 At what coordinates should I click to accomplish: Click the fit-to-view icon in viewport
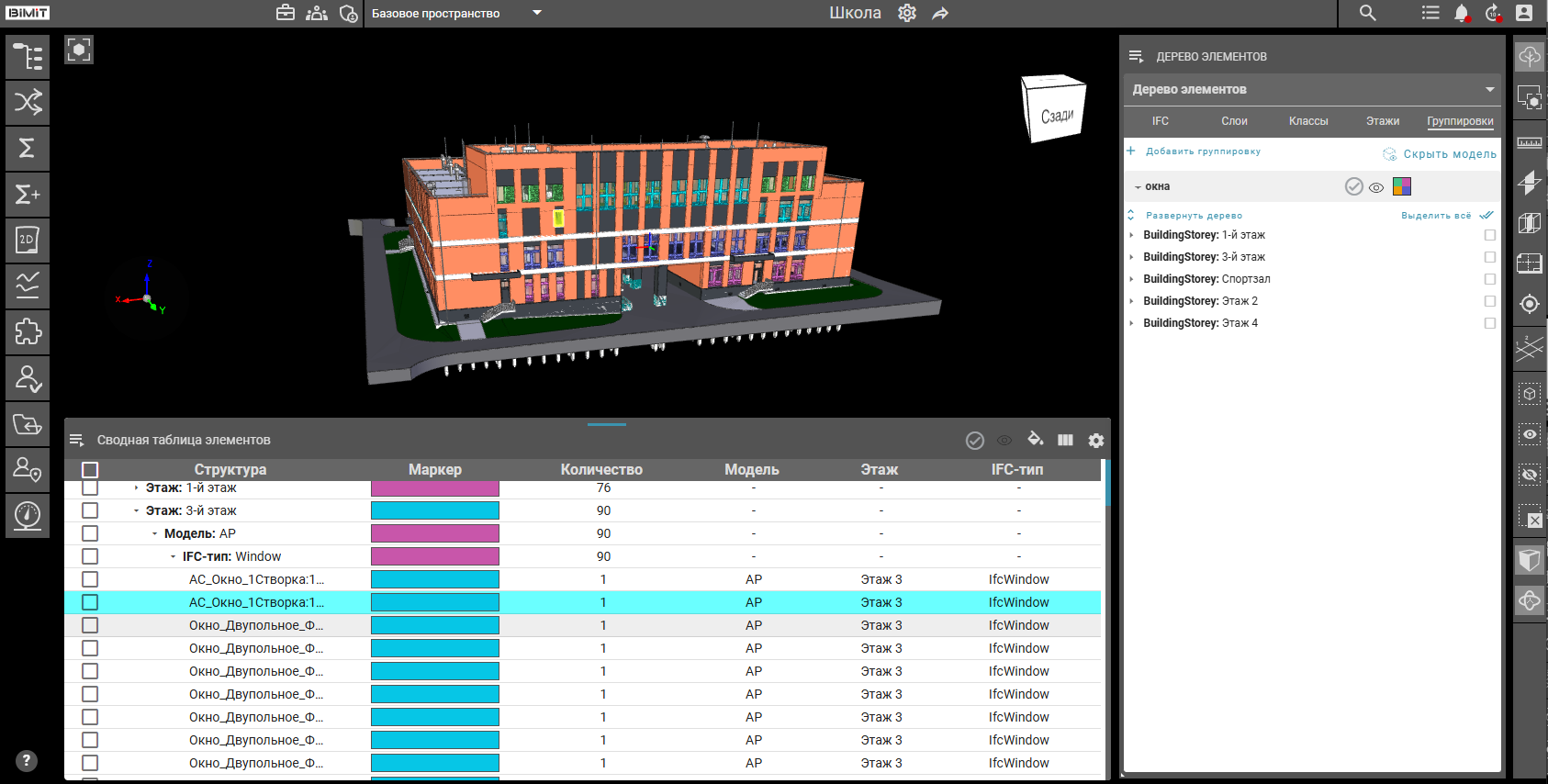point(79,50)
